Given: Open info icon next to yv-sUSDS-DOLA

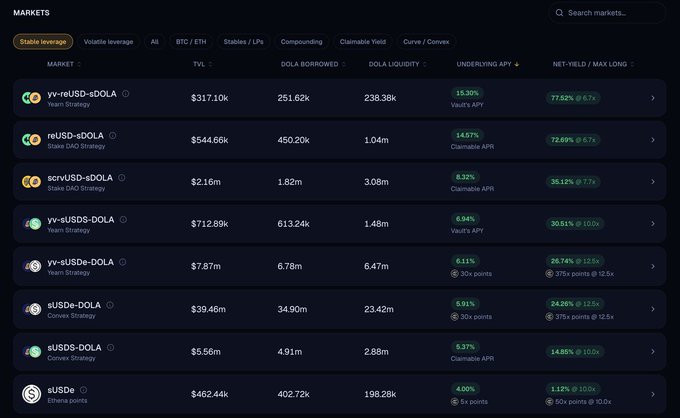Looking at the screenshot, I should tap(123, 219).
